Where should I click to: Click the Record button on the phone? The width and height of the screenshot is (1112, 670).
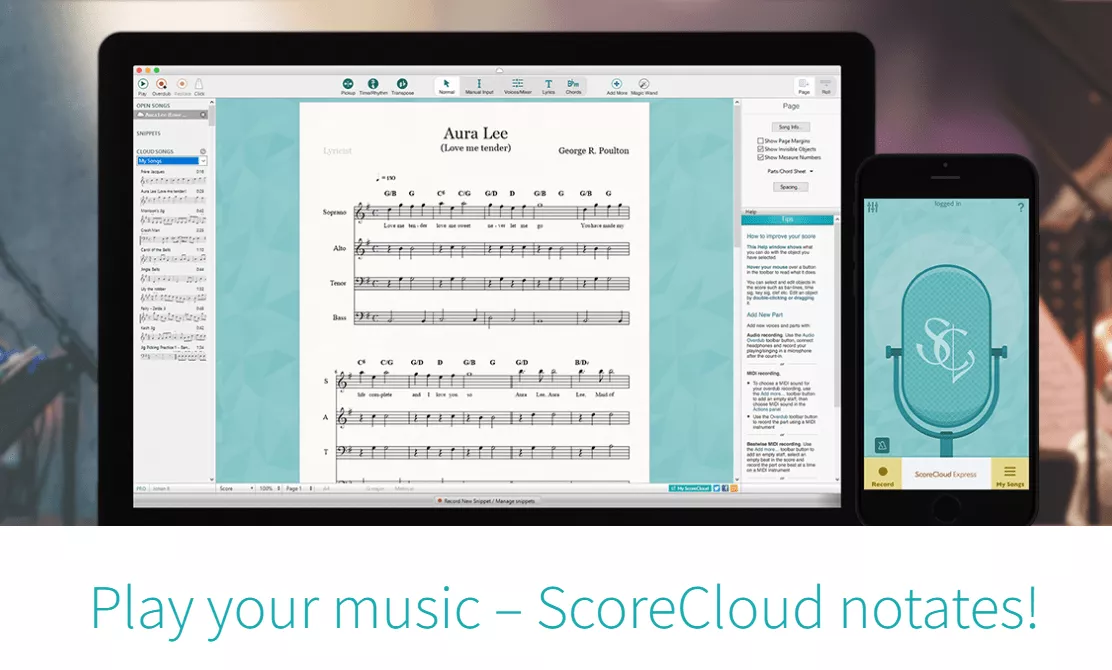pyautogui.click(x=882, y=474)
